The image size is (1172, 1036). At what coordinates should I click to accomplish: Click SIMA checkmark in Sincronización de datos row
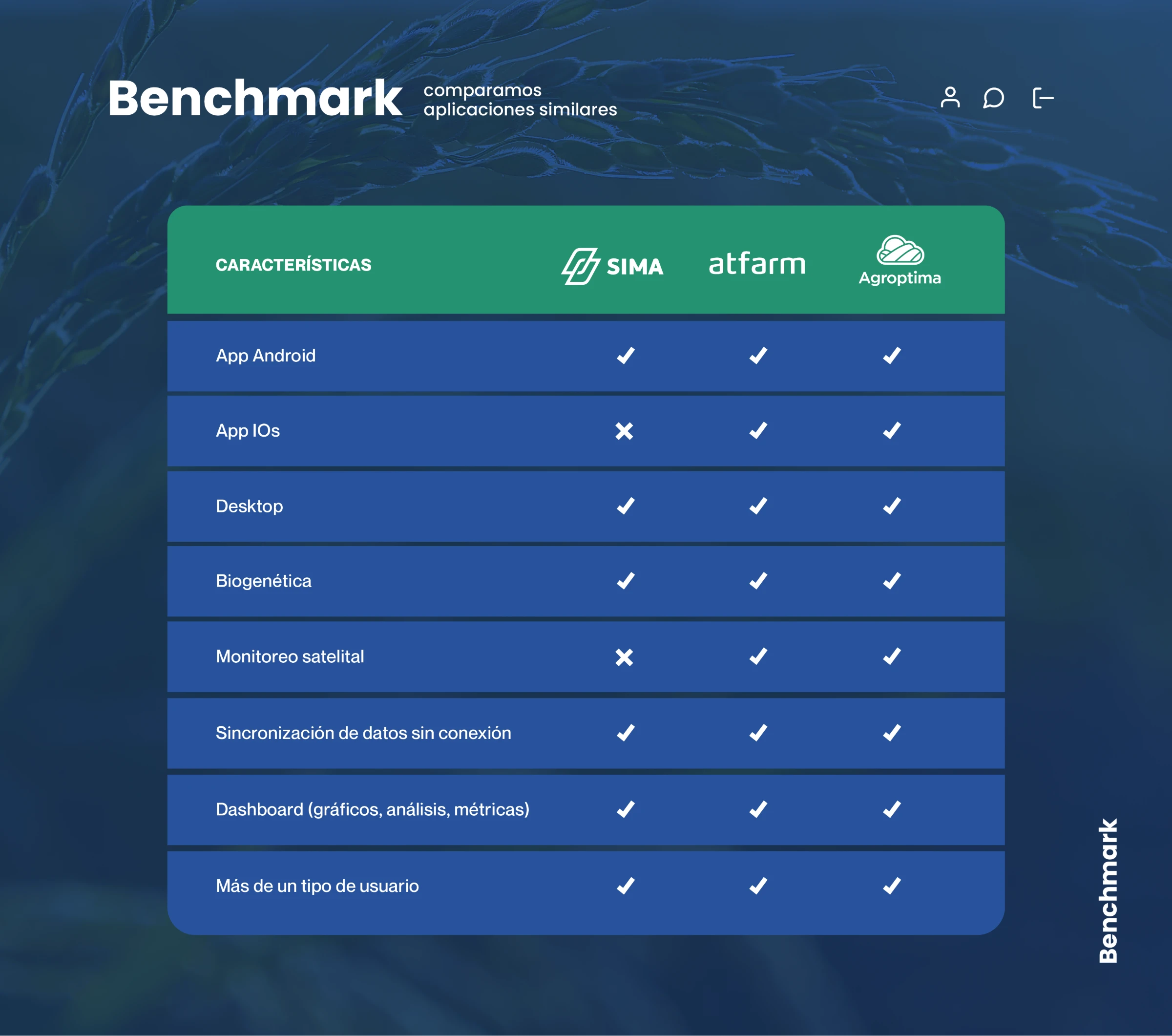point(626,733)
